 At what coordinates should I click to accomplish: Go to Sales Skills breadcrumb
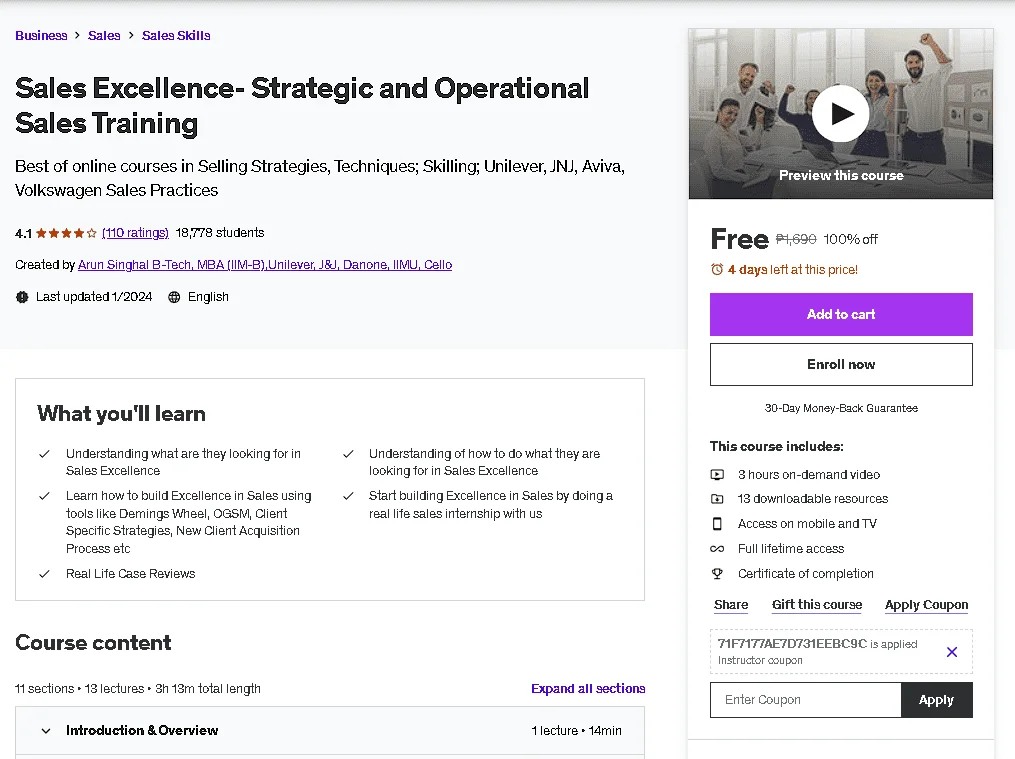(176, 36)
